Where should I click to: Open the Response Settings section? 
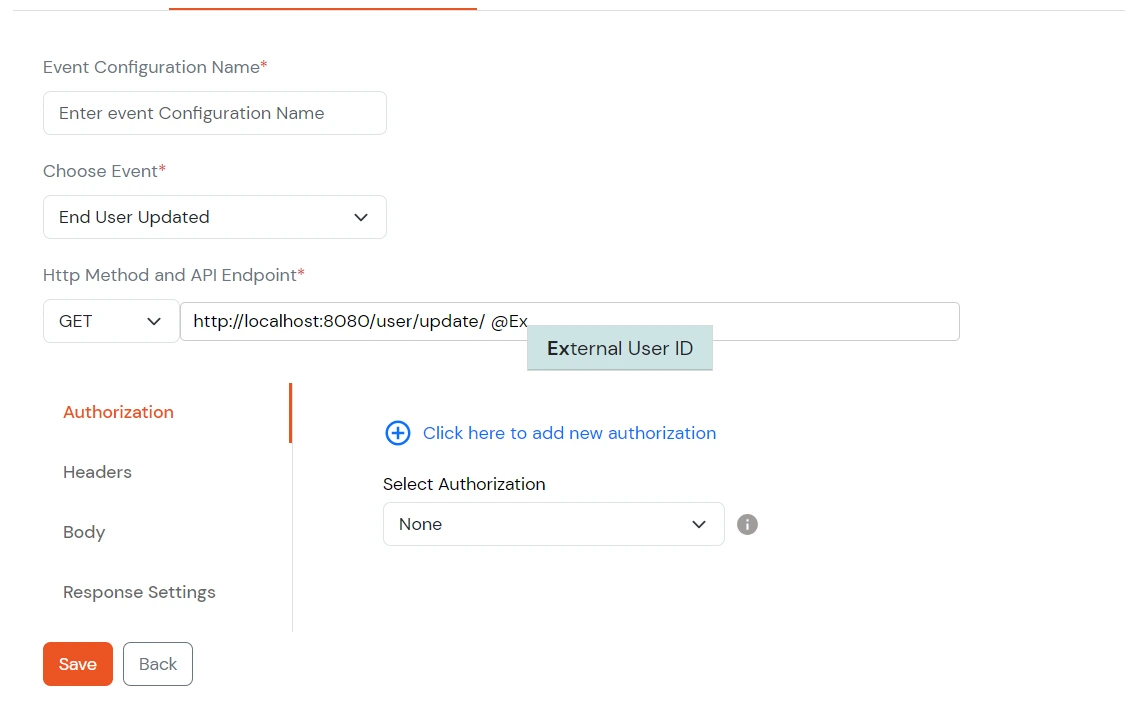point(139,592)
